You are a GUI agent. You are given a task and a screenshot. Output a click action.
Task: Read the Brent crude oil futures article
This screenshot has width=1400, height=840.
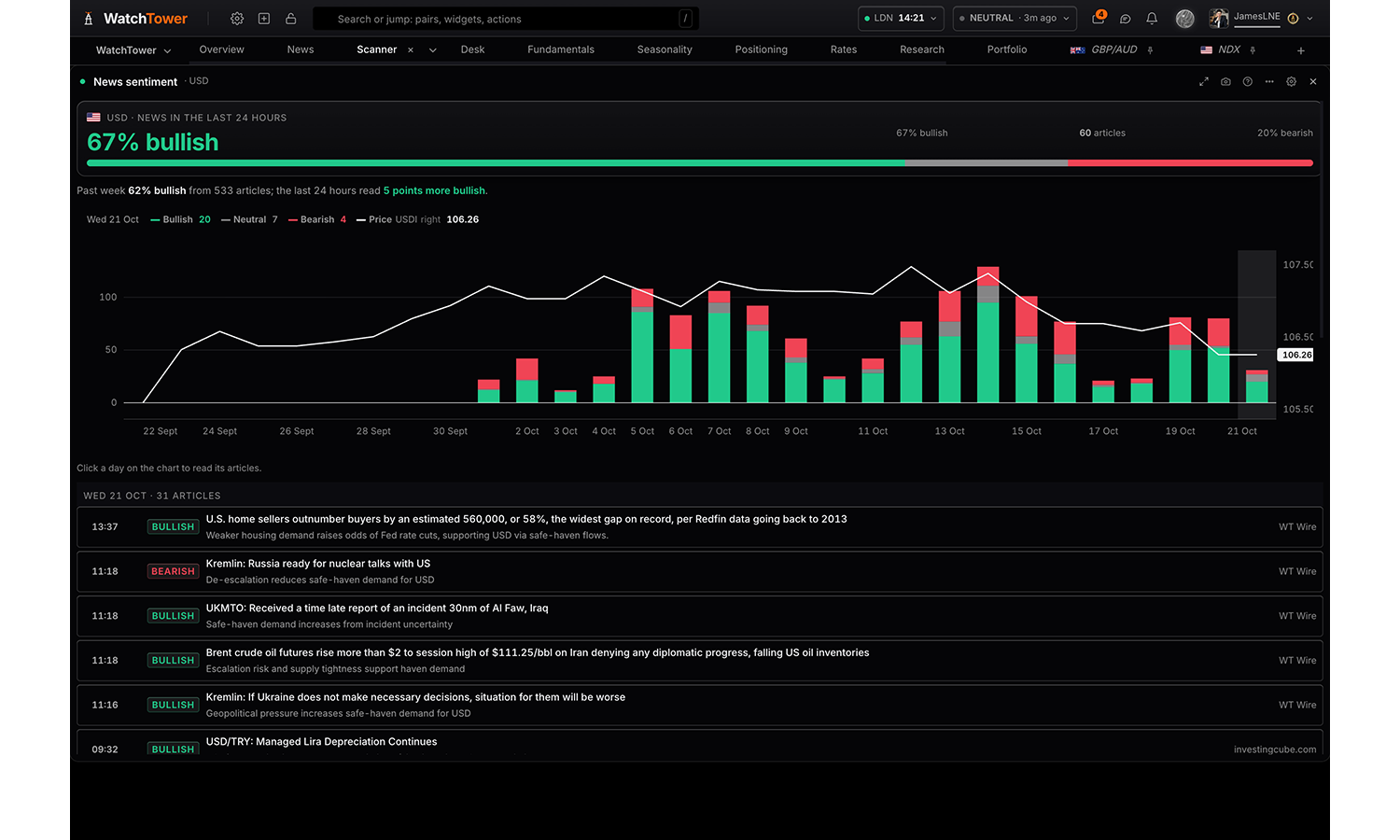[x=700, y=661]
